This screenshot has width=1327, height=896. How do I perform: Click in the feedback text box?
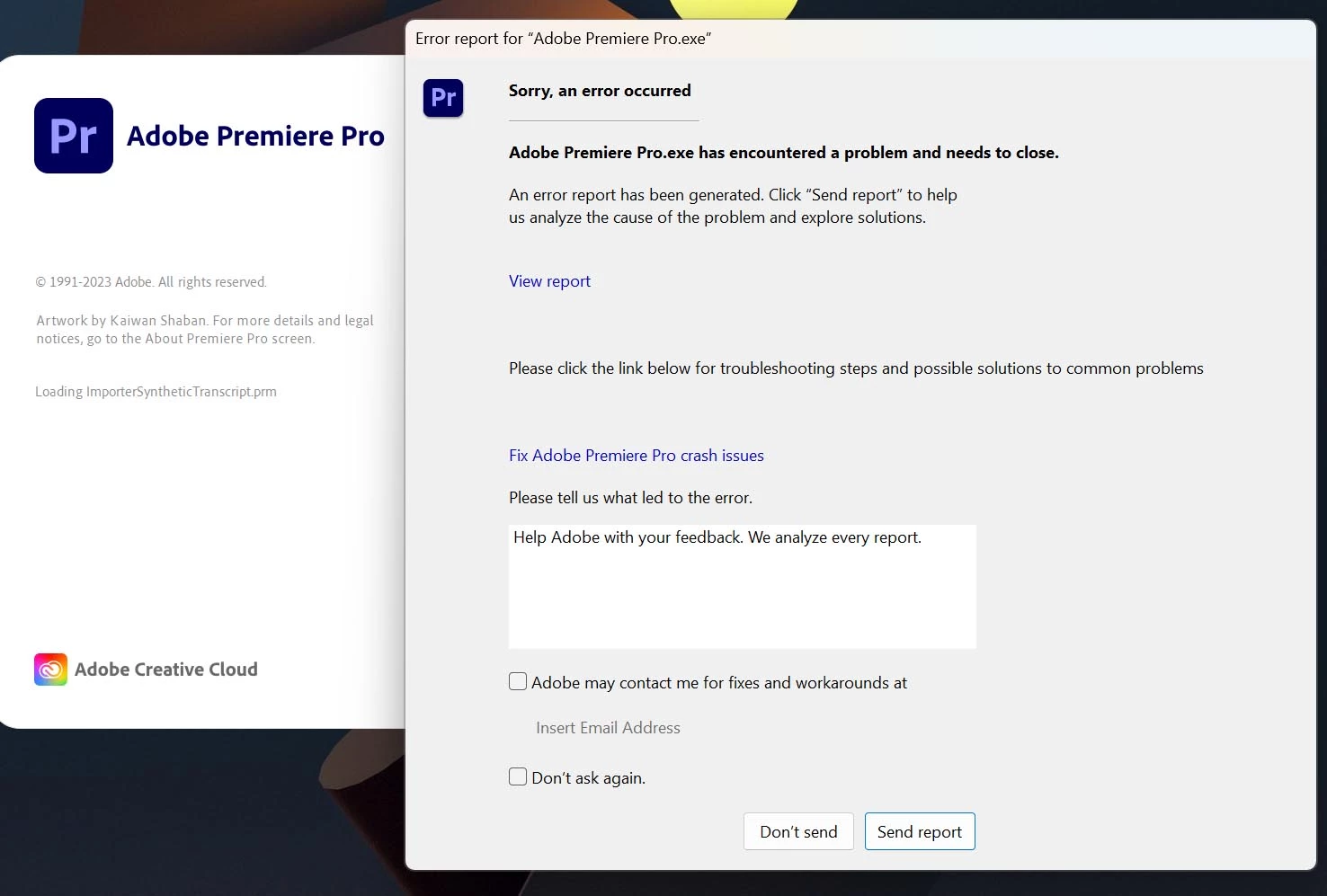coord(743,587)
